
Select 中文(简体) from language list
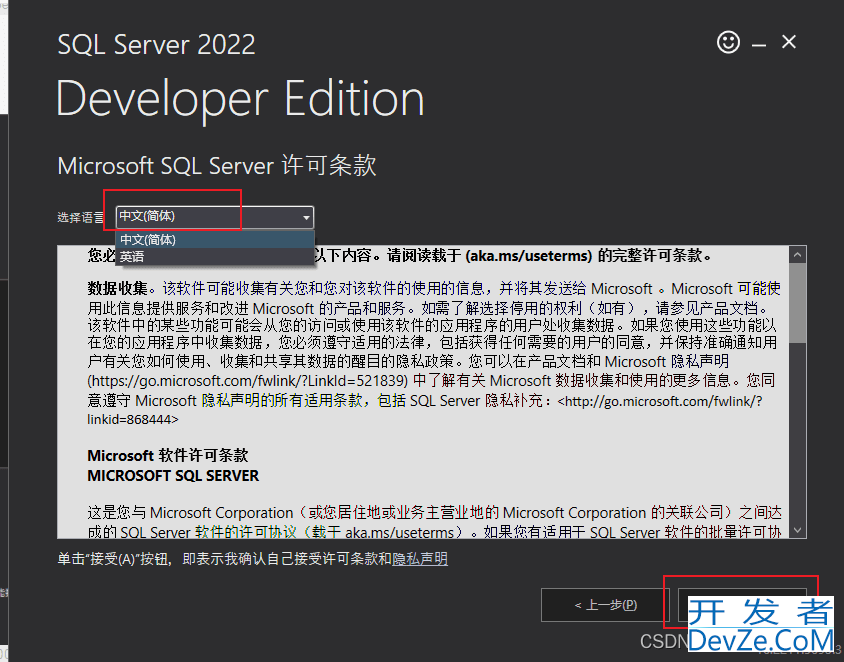pos(214,240)
